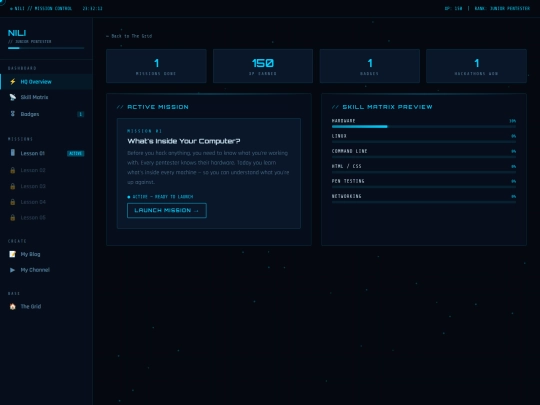Click the Launch Mission button
The height and width of the screenshot is (405, 540).
point(167,210)
